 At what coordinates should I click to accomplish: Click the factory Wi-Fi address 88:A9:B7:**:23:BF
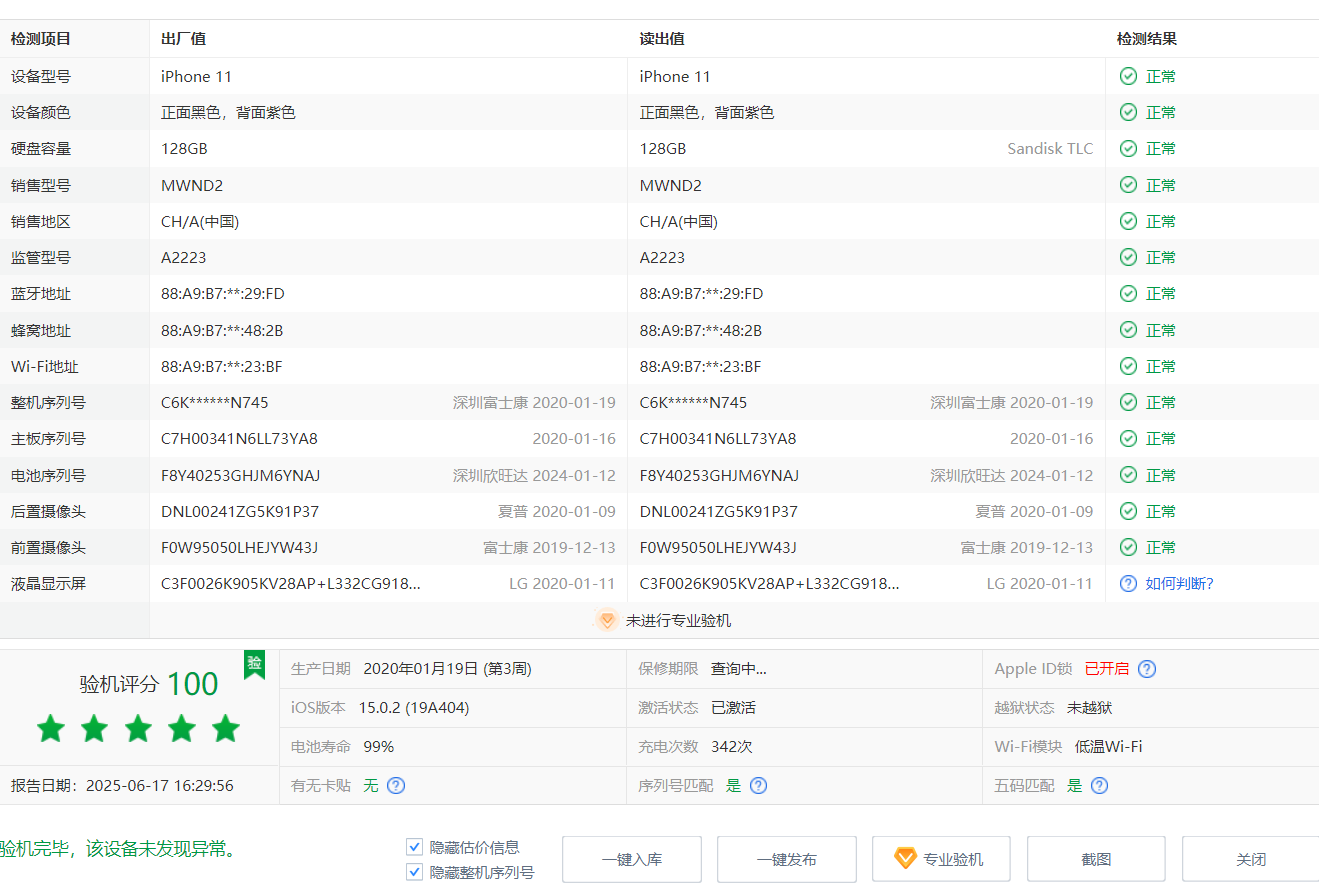[x=222, y=366]
